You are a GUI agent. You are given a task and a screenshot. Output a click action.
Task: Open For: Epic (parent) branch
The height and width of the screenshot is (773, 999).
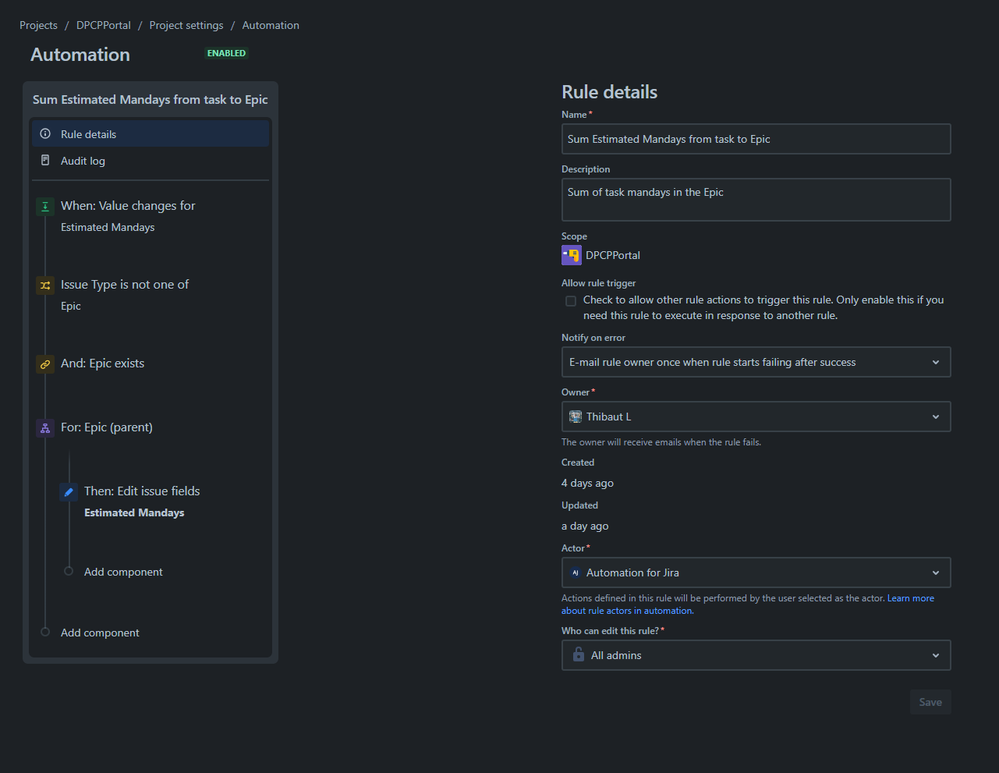click(x=106, y=427)
